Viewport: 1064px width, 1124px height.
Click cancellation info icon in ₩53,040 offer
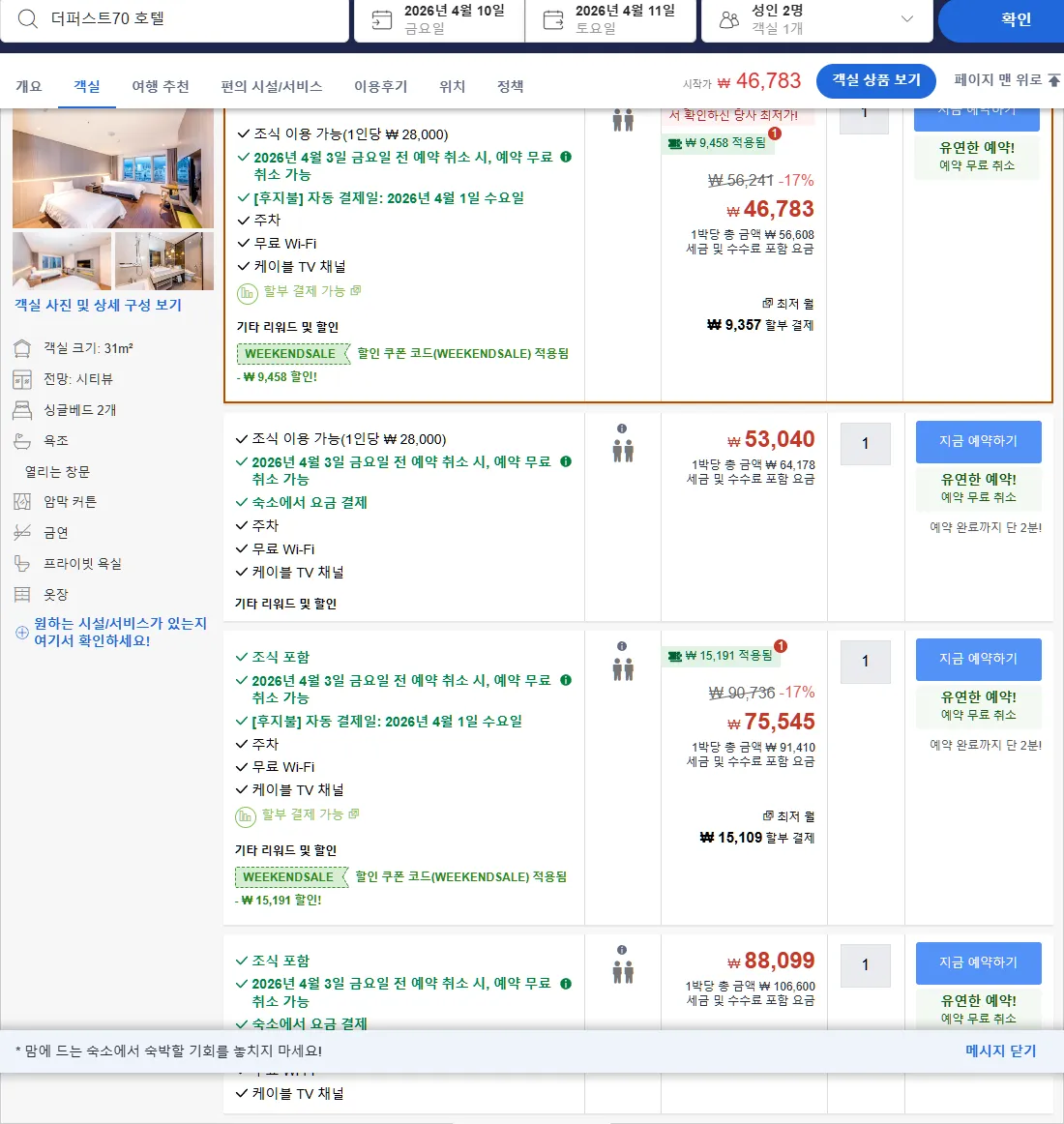[x=566, y=461]
